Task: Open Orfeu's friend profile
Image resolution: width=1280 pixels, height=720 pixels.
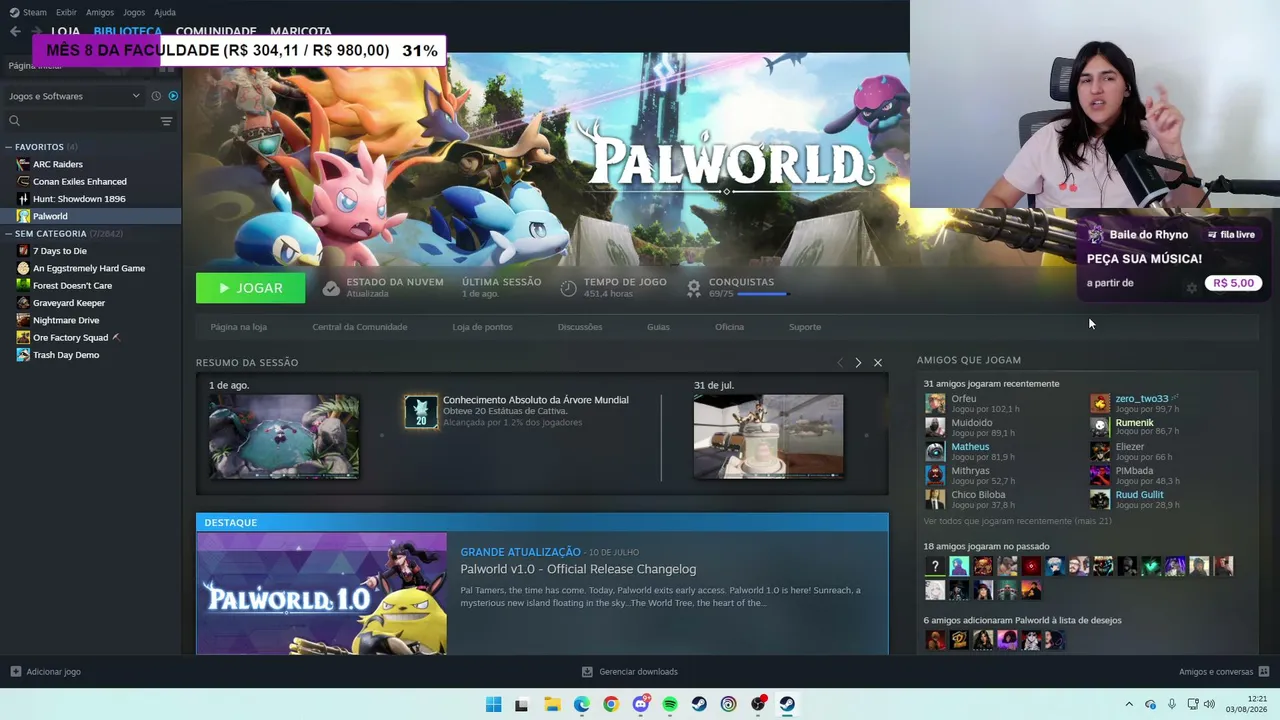Action: click(964, 399)
